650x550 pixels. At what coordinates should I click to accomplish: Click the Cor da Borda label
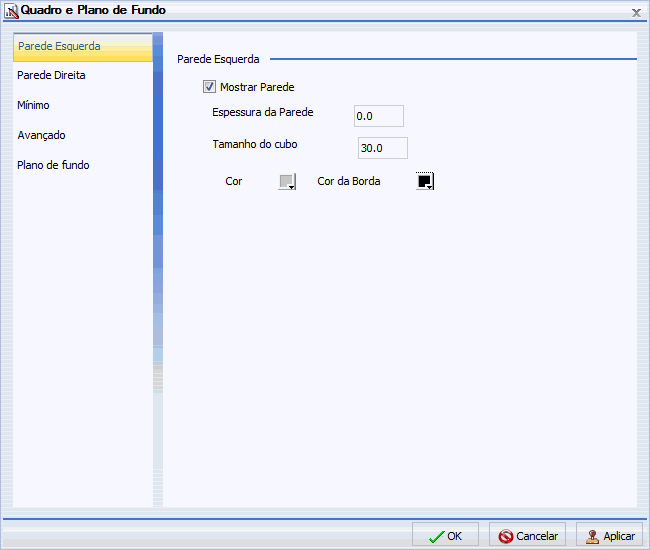pos(349,181)
